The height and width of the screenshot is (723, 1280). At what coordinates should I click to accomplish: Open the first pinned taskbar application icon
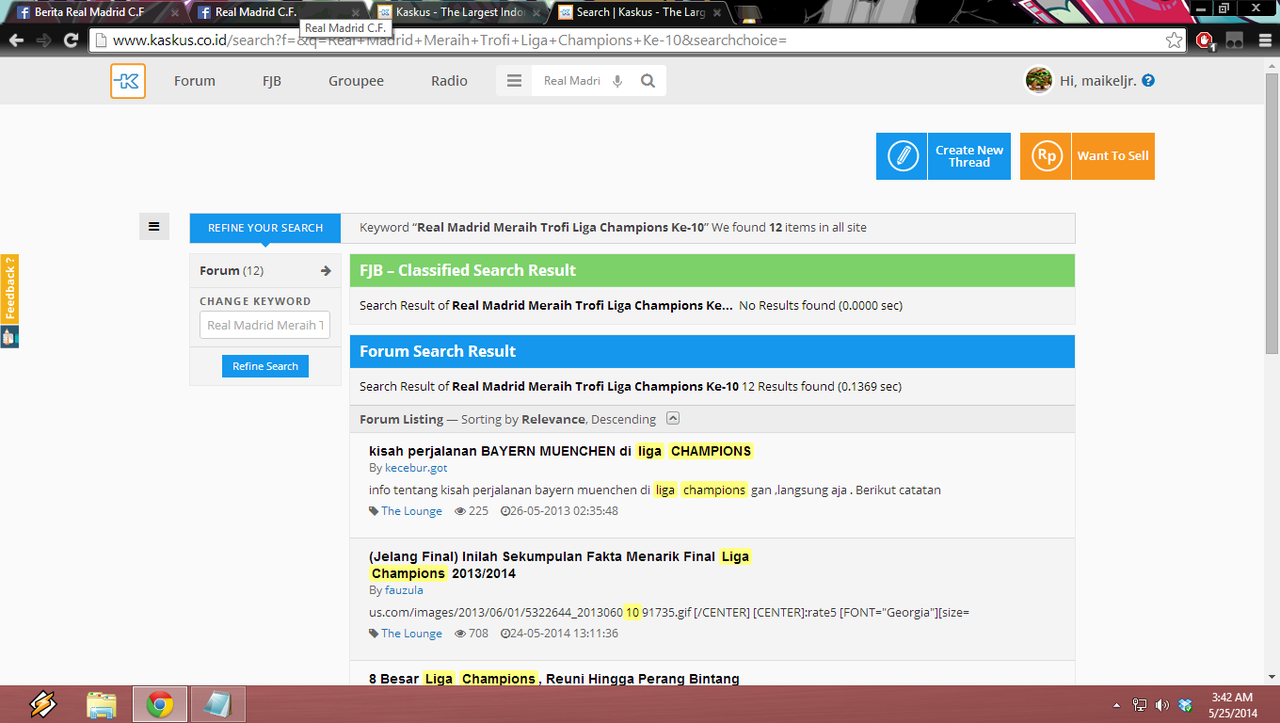[43, 705]
